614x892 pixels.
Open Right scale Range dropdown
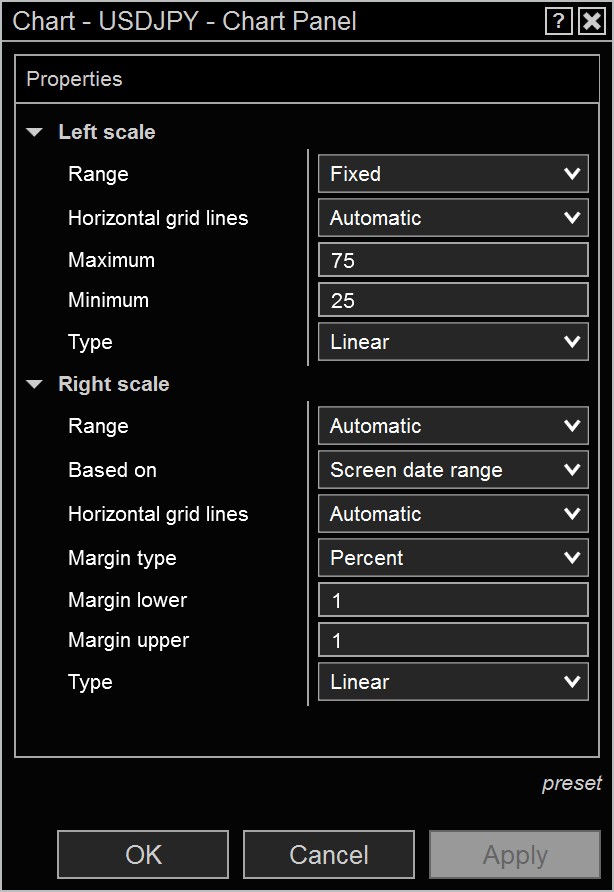pos(453,426)
